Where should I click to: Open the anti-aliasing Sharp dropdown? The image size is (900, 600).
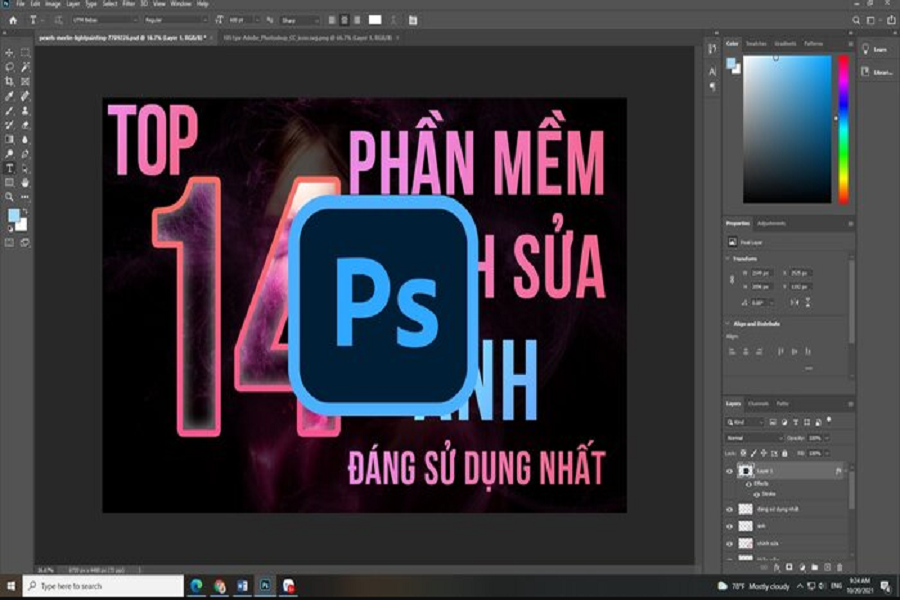coord(300,20)
